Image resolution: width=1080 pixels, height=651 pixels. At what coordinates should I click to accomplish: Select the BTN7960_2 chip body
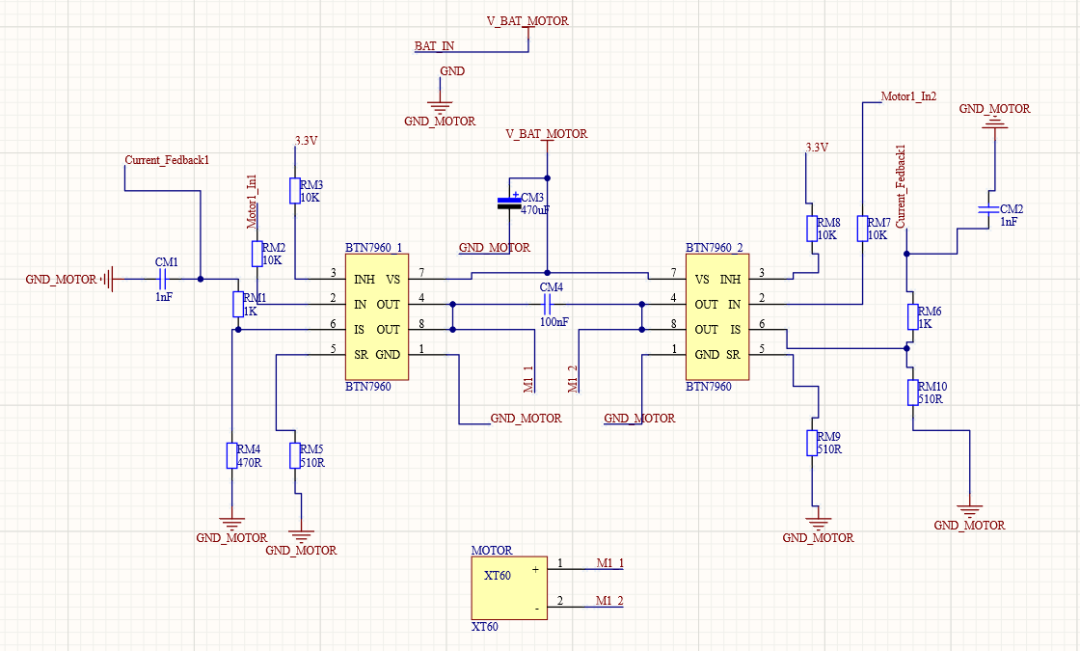pos(715,317)
